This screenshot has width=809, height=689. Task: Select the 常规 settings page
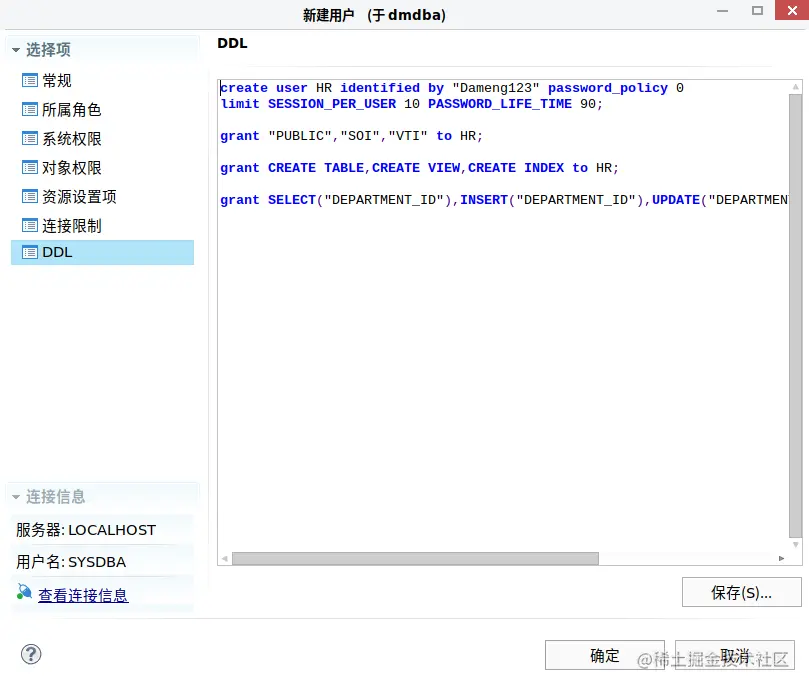(55, 80)
